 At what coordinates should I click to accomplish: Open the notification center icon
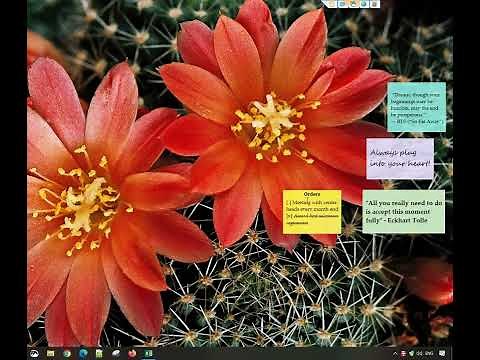(x=442, y=353)
